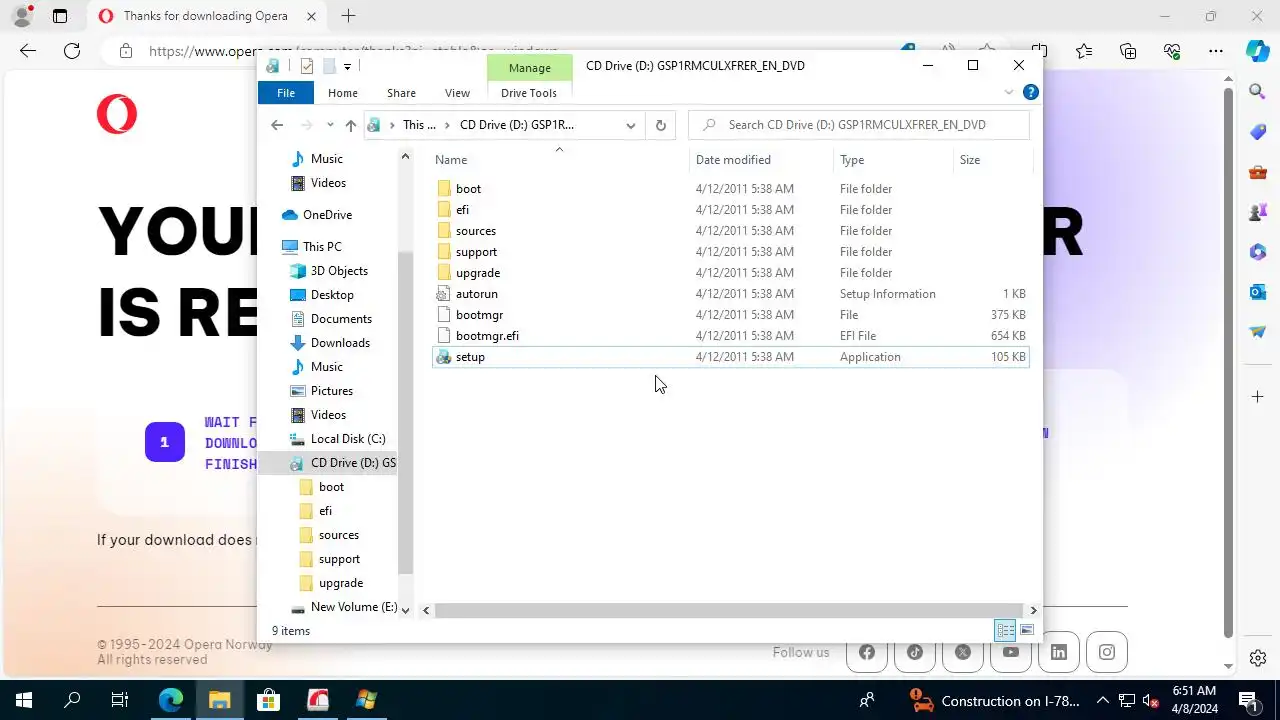Viewport: 1280px width, 720px height.
Task: Go up one folder level
Action: pos(350,125)
